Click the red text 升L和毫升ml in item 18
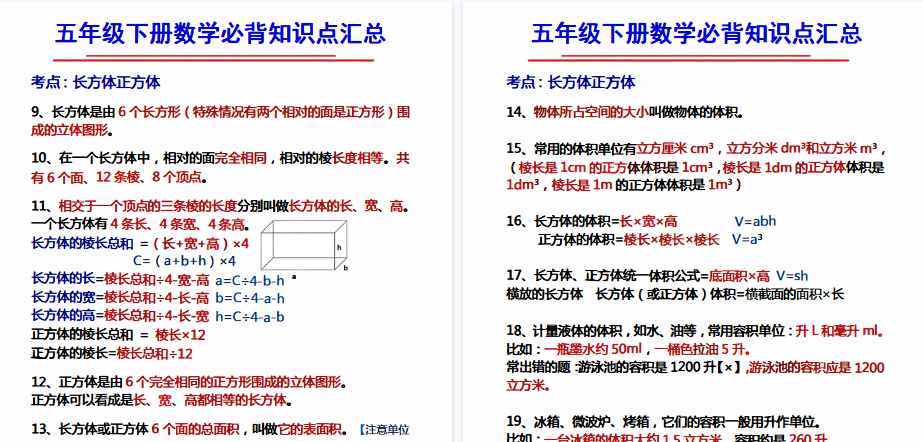This screenshot has height=442, width=923. [838, 331]
